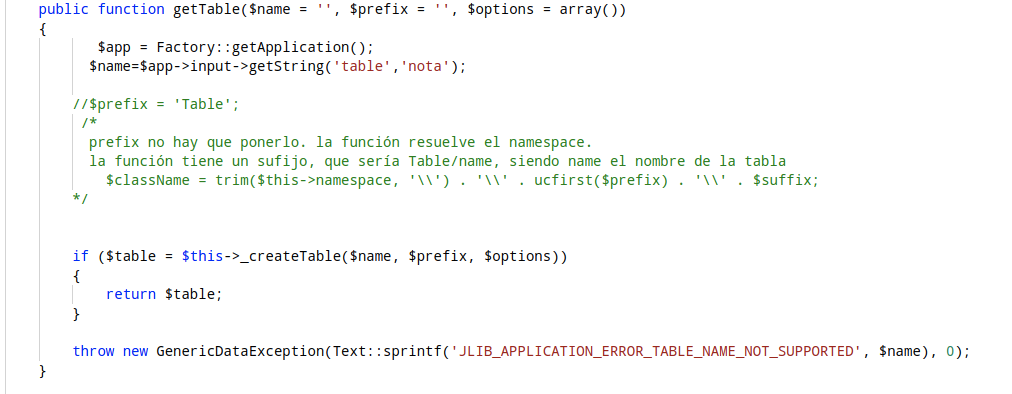Click the if keyword
The height and width of the screenshot is (394, 1012).
(81, 256)
